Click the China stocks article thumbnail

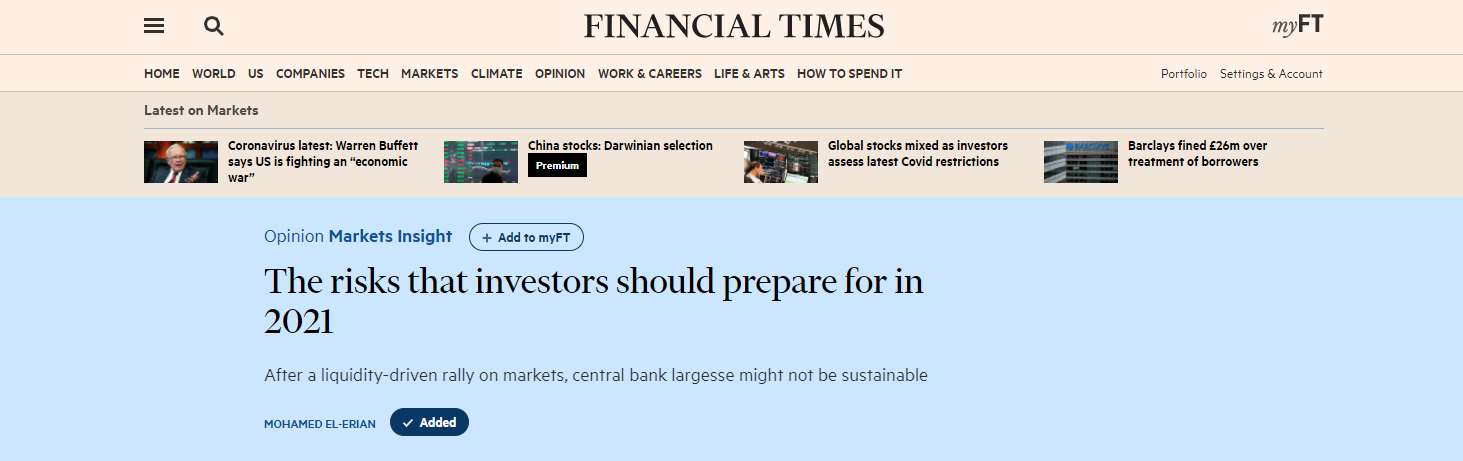[481, 162]
